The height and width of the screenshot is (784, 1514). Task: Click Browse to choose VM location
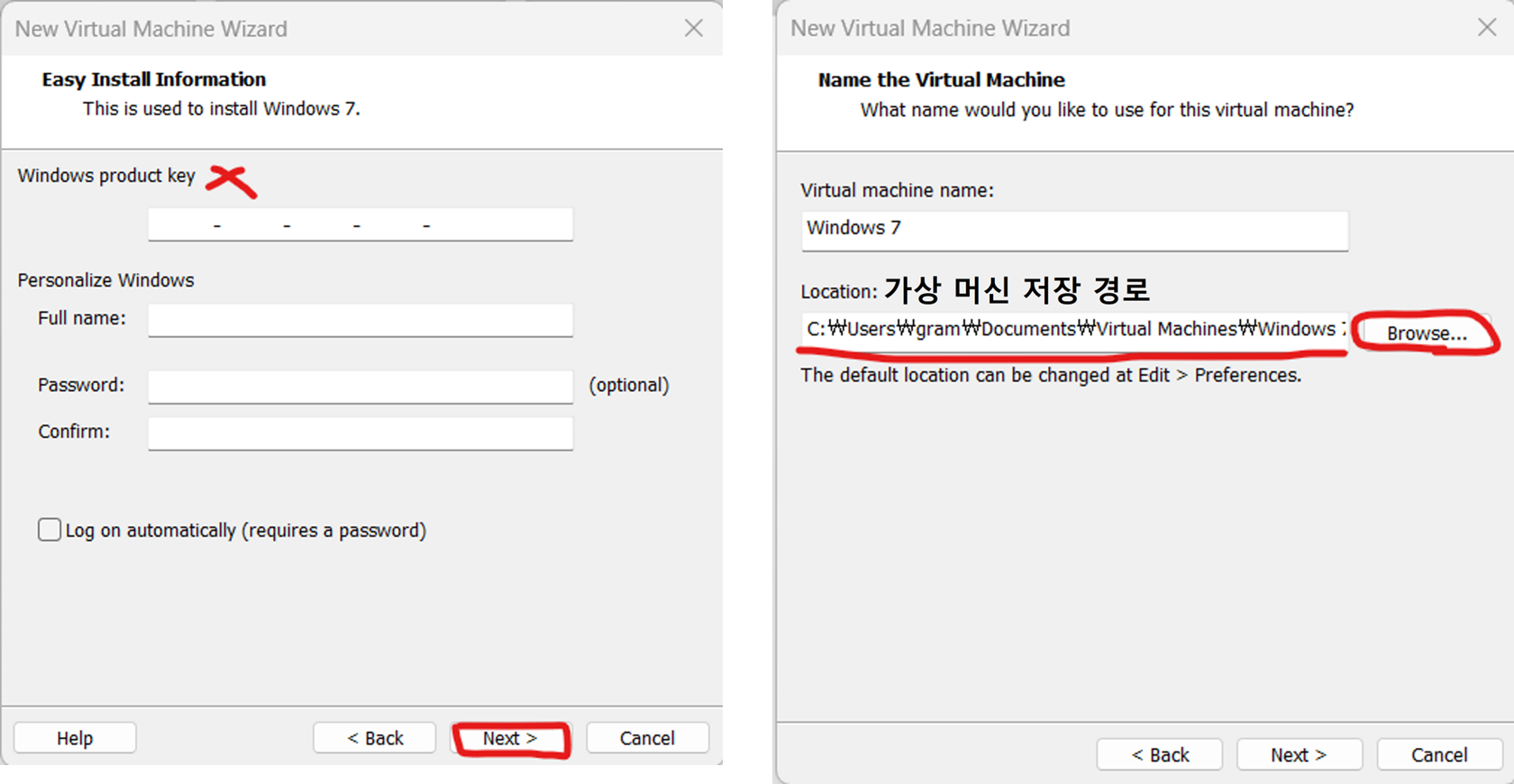[x=1427, y=333]
